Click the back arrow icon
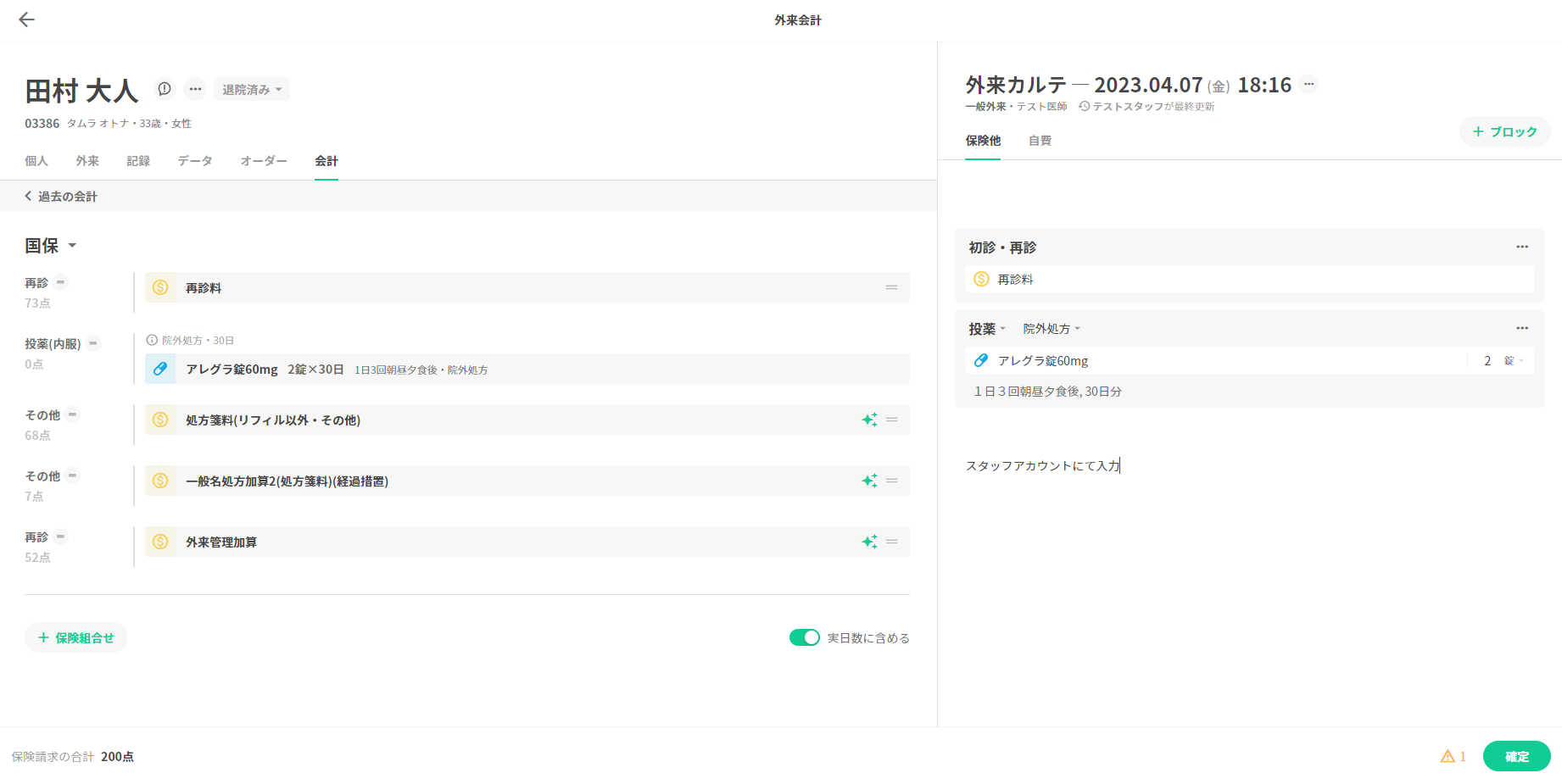Image resolution: width=1562 pixels, height=784 pixels. point(27,19)
